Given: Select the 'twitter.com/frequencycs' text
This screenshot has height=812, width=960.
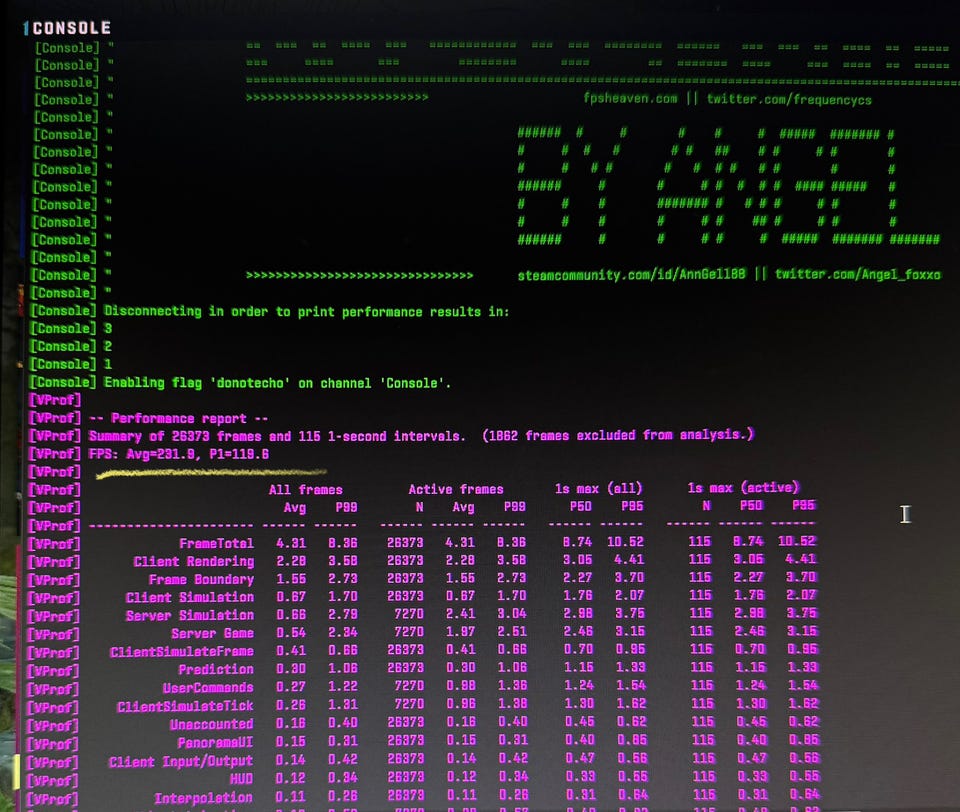Looking at the screenshot, I should tap(789, 100).
